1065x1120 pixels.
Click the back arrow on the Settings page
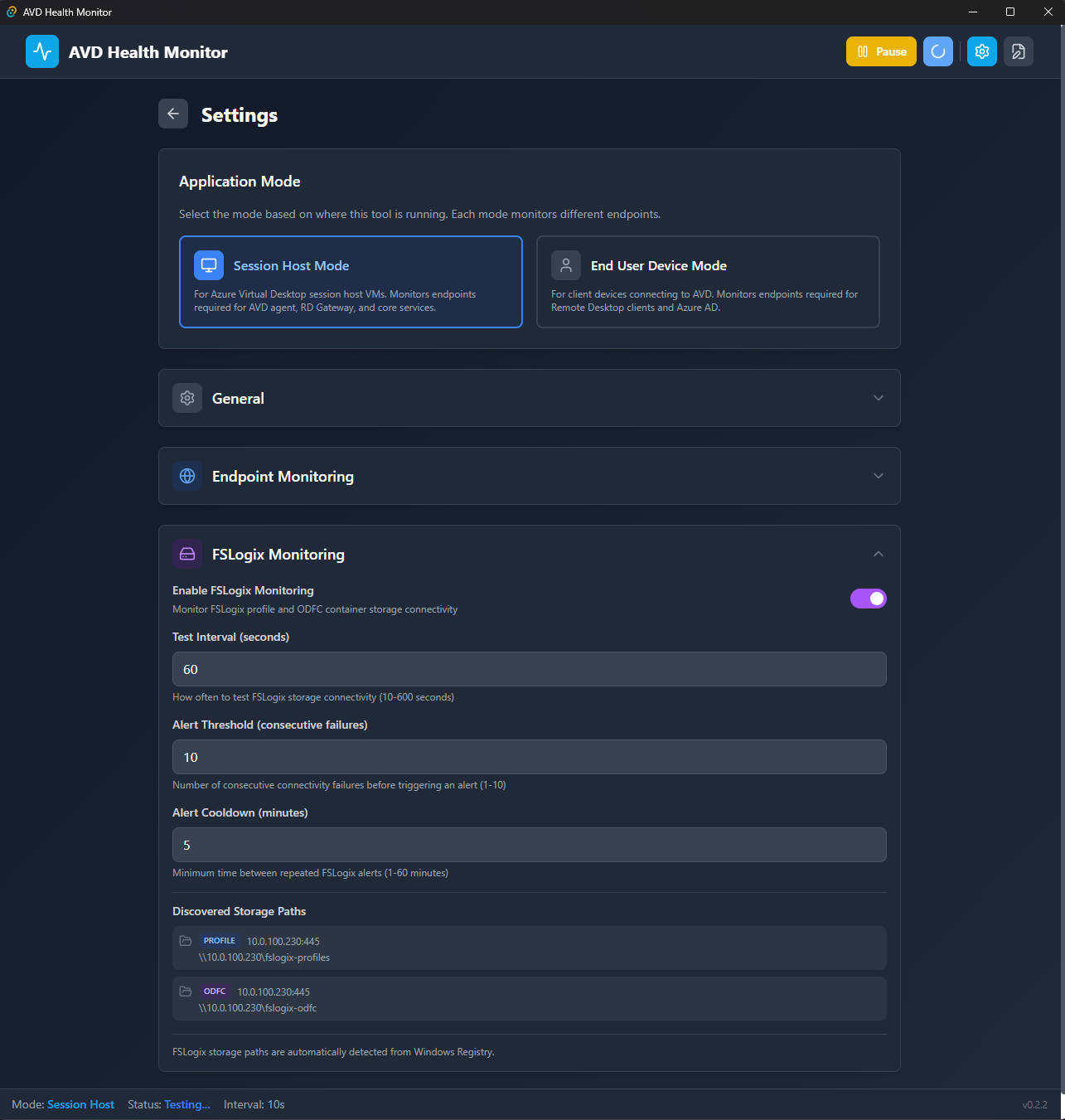(173, 114)
